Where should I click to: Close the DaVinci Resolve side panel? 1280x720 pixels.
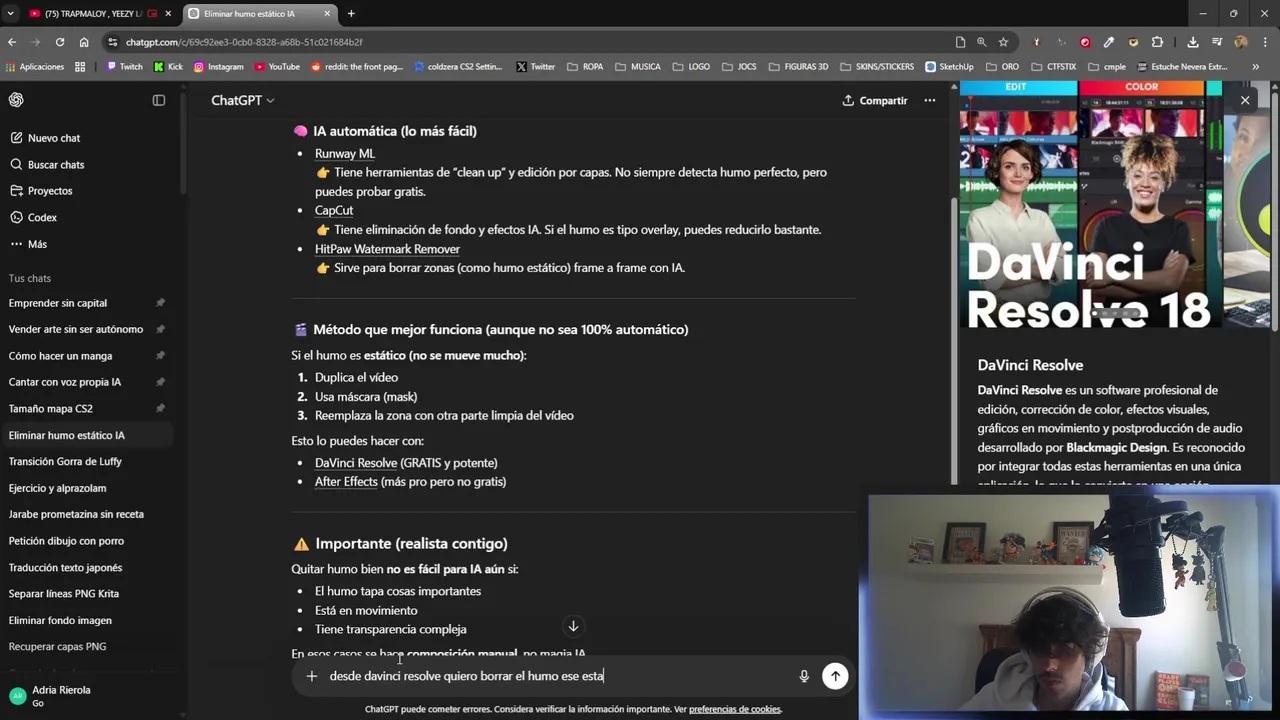coord(1245,100)
